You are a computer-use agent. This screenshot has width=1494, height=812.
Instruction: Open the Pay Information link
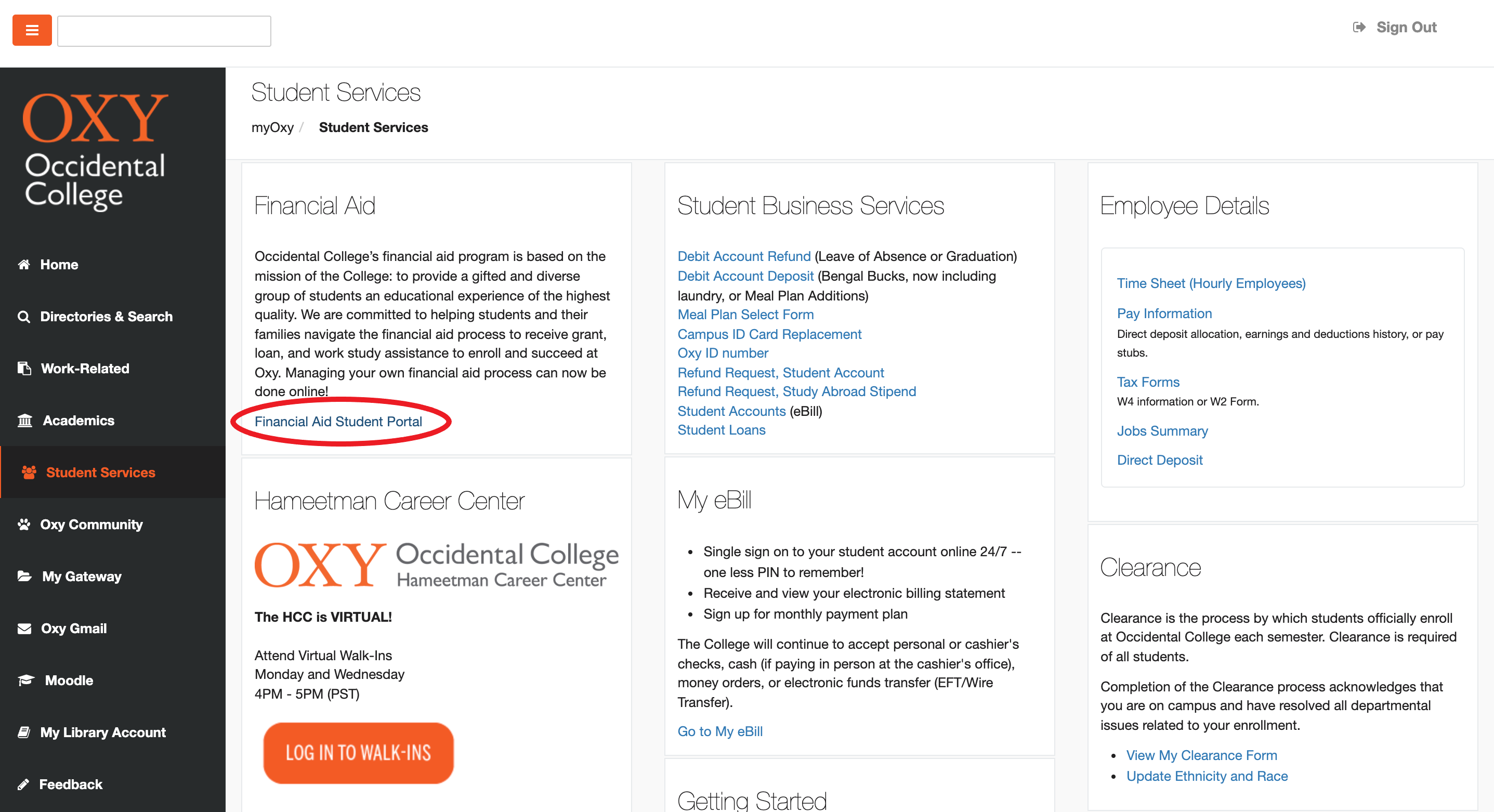point(1164,314)
